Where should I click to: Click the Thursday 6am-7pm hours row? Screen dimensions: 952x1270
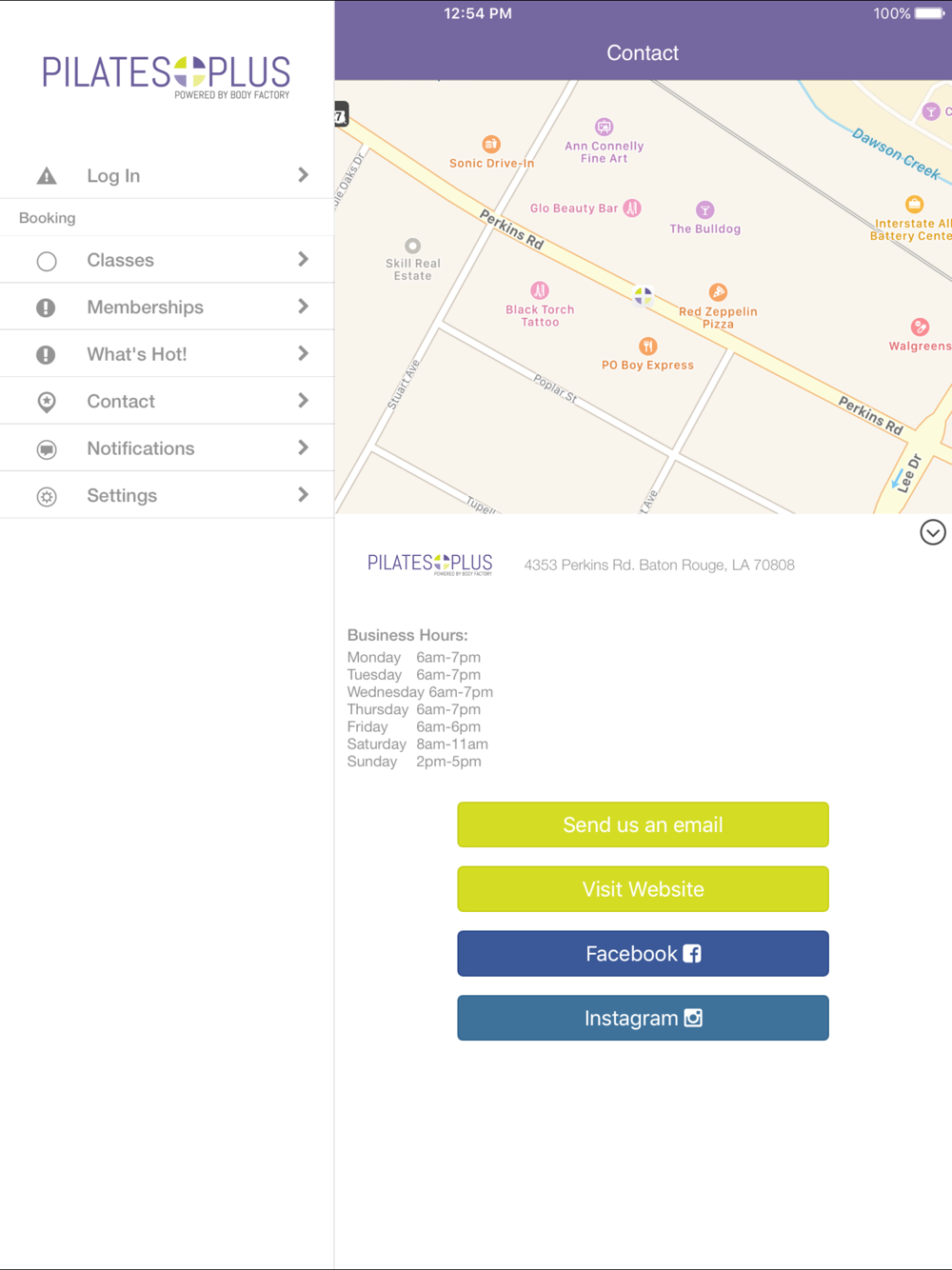pos(414,709)
